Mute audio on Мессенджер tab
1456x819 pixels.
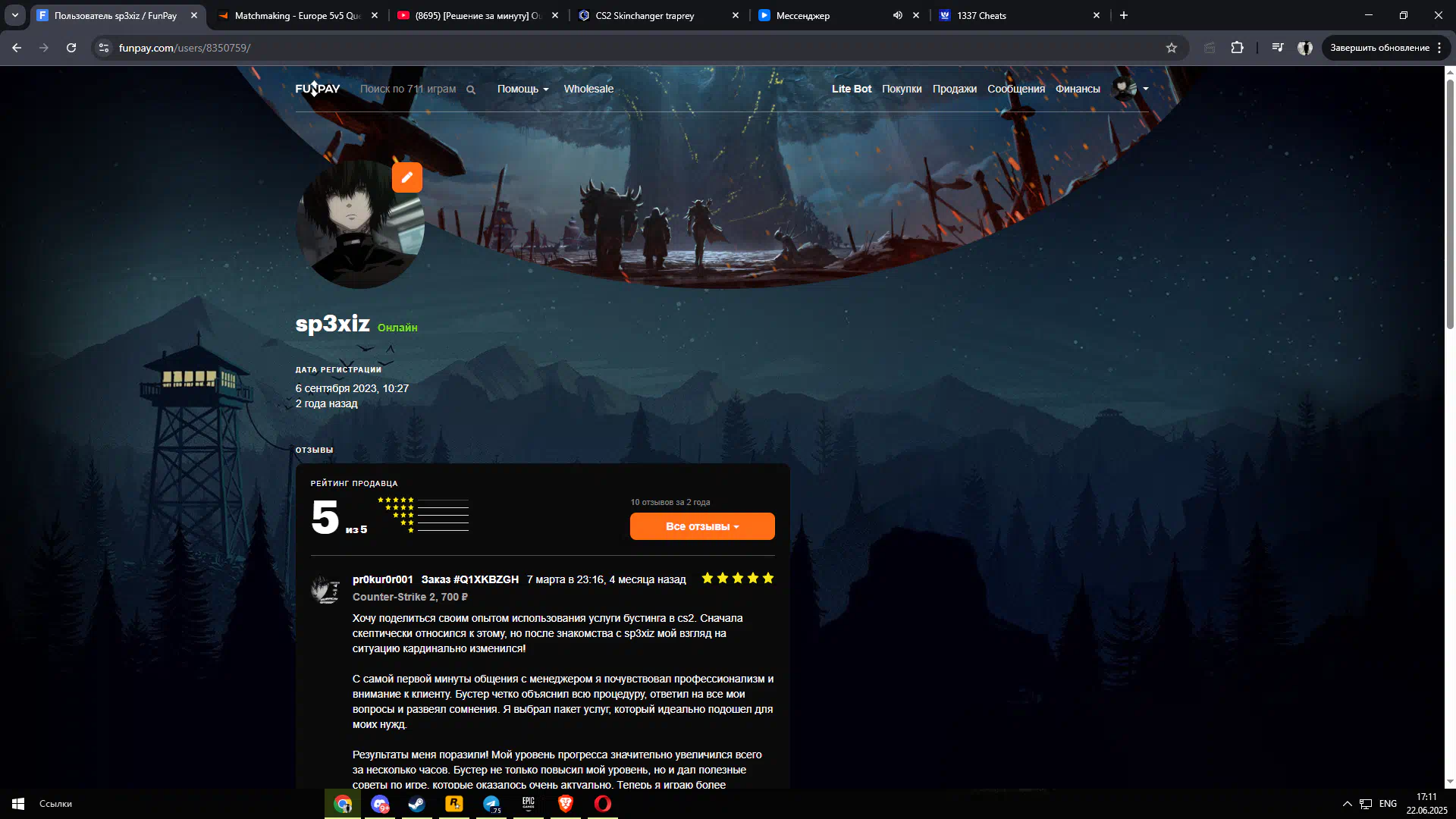[897, 15]
